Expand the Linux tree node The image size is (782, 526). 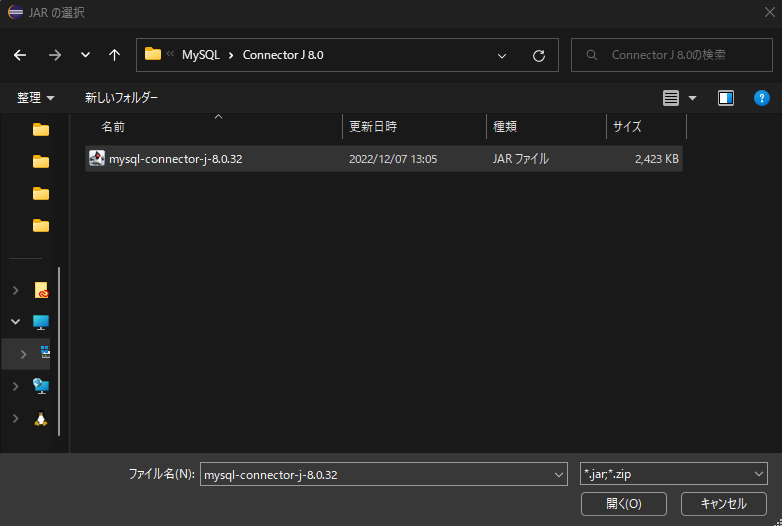[15, 418]
